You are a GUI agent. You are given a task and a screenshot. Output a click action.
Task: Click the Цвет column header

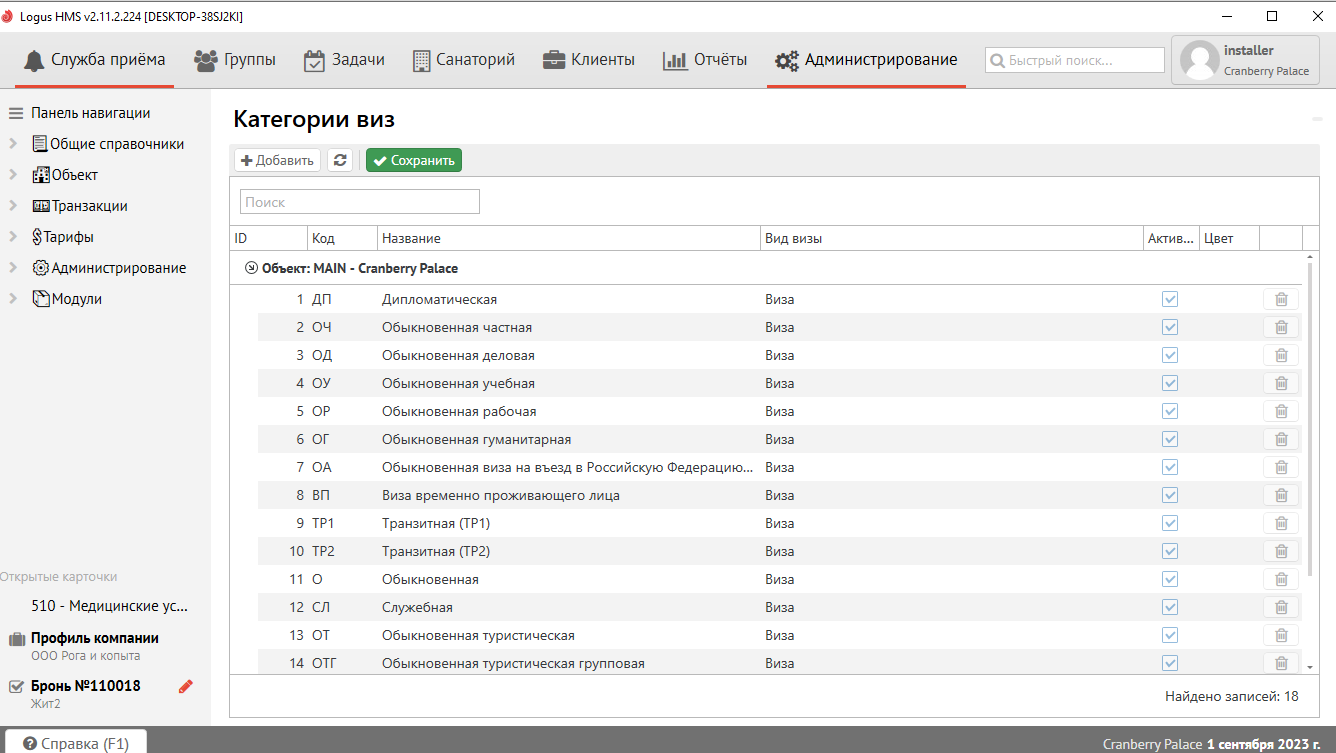click(x=1228, y=238)
